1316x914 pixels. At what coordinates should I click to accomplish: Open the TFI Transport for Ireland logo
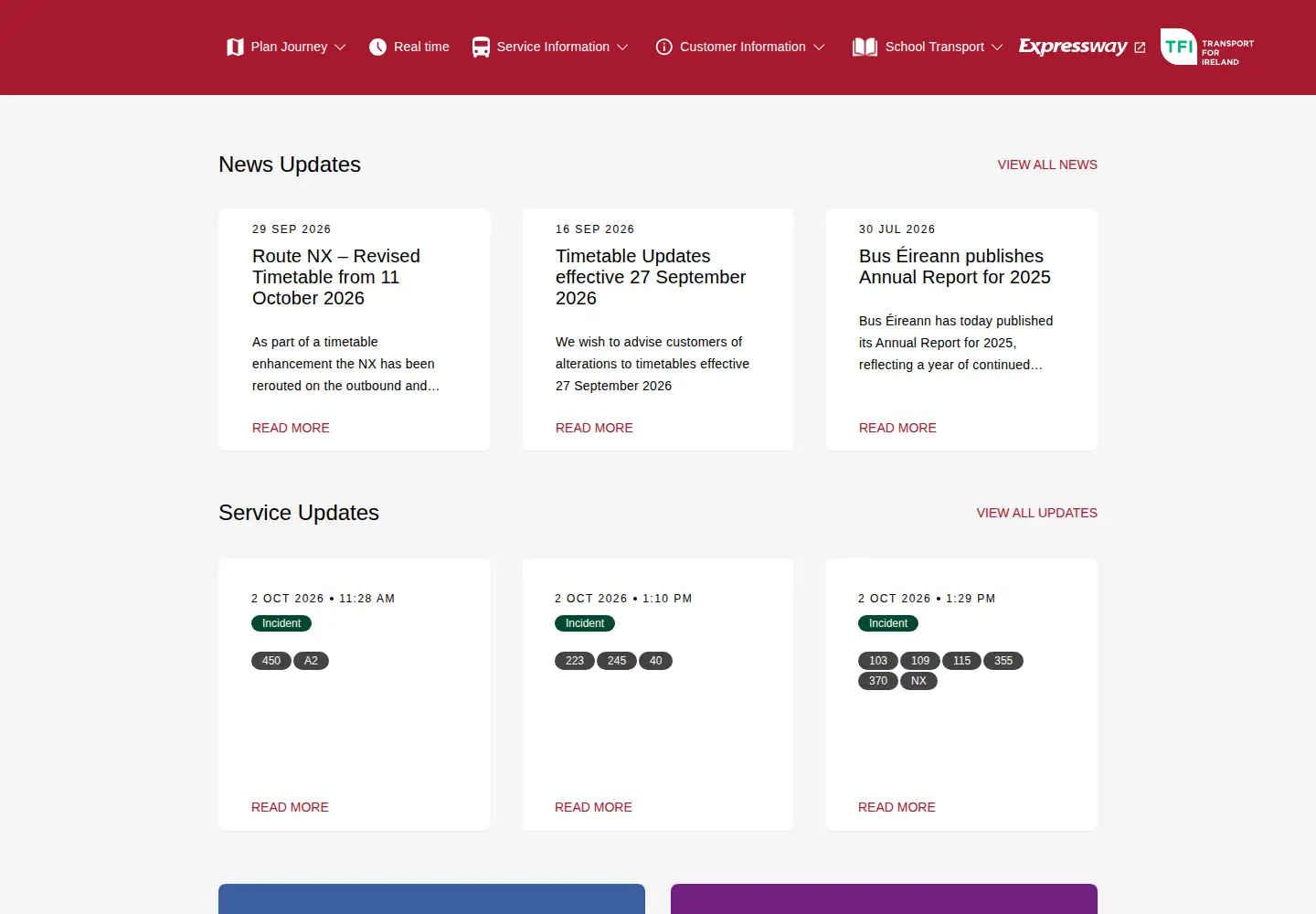click(1207, 47)
